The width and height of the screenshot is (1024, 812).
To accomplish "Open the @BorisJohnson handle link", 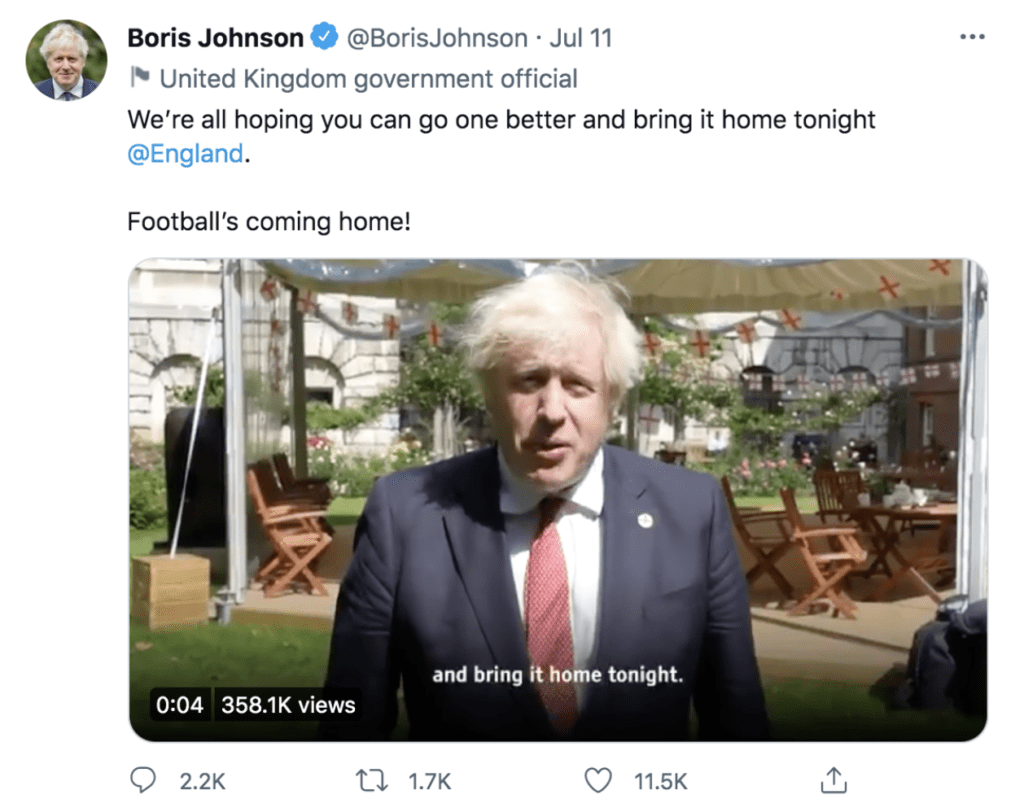I will point(436,39).
